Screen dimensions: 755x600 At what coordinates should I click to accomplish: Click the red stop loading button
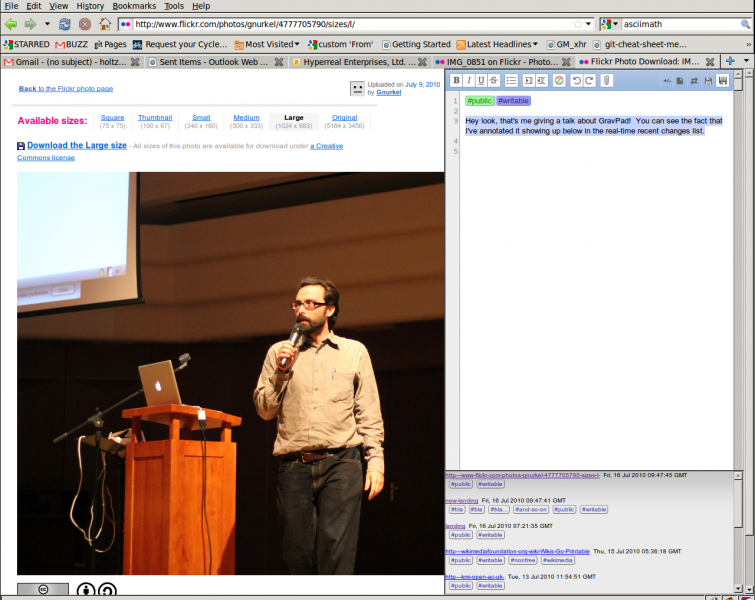[x=85, y=24]
